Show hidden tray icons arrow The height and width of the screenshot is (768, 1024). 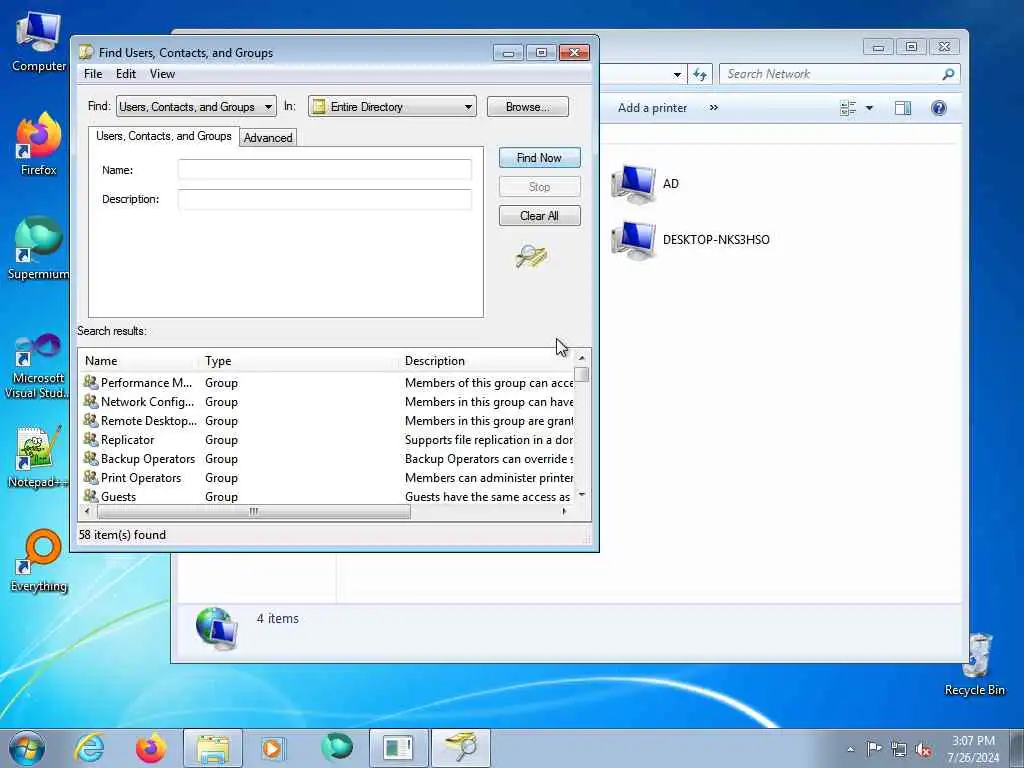pos(850,749)
